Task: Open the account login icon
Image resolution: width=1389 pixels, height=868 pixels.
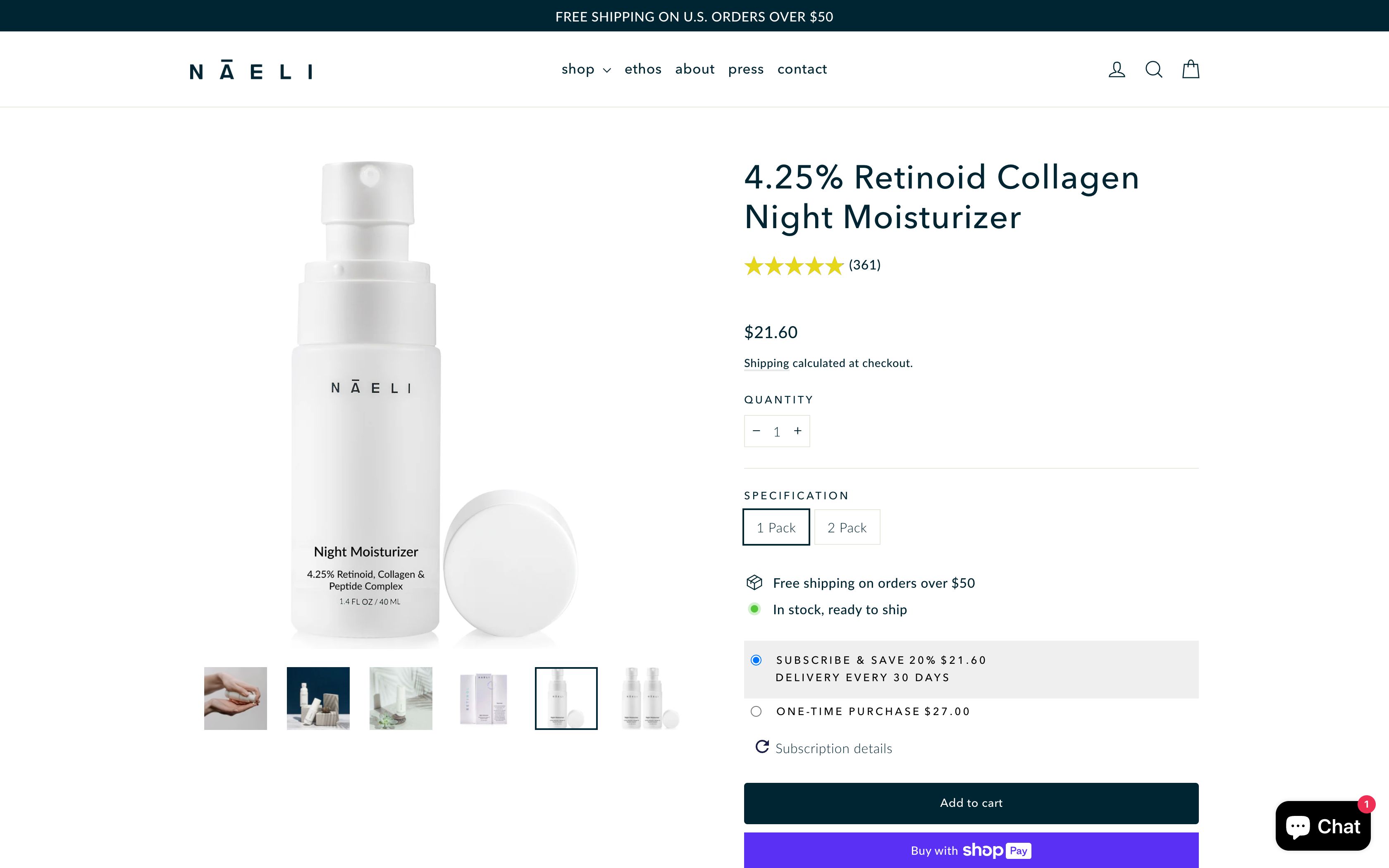Action: click(x=1116, y=69)
